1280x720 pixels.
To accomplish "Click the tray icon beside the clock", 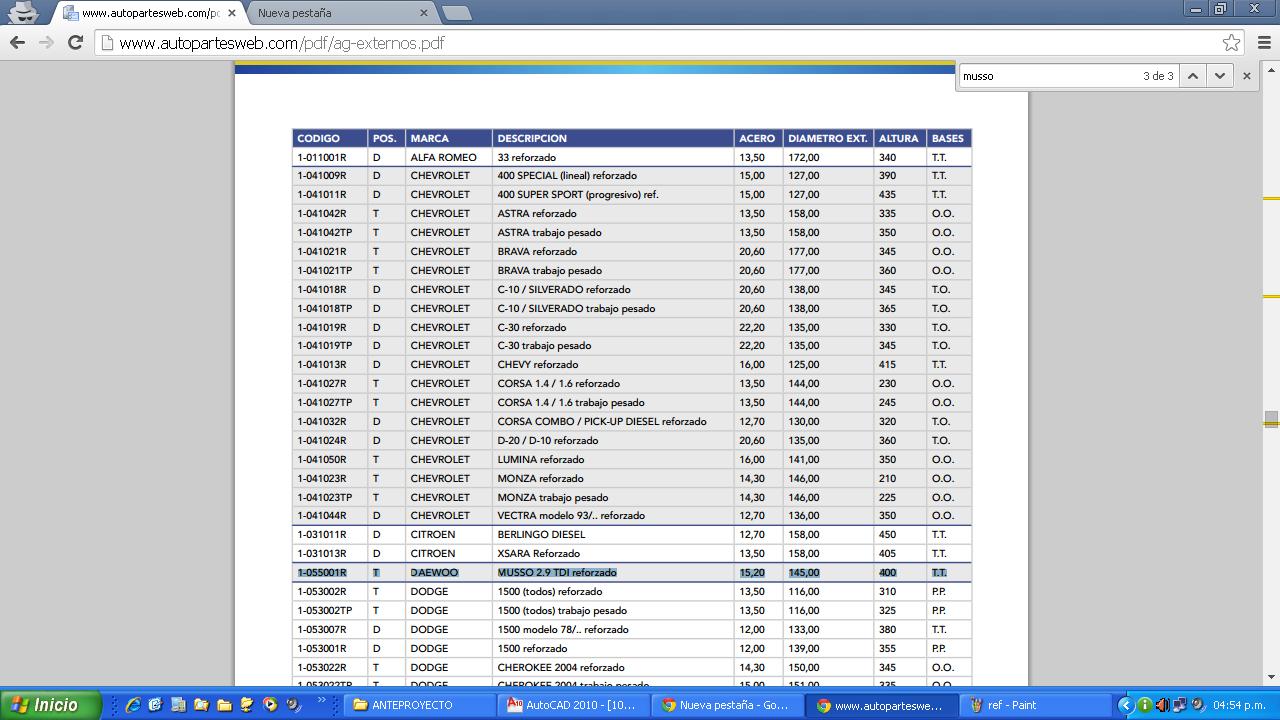I will pyautogui.click(x=1198, y=705).
